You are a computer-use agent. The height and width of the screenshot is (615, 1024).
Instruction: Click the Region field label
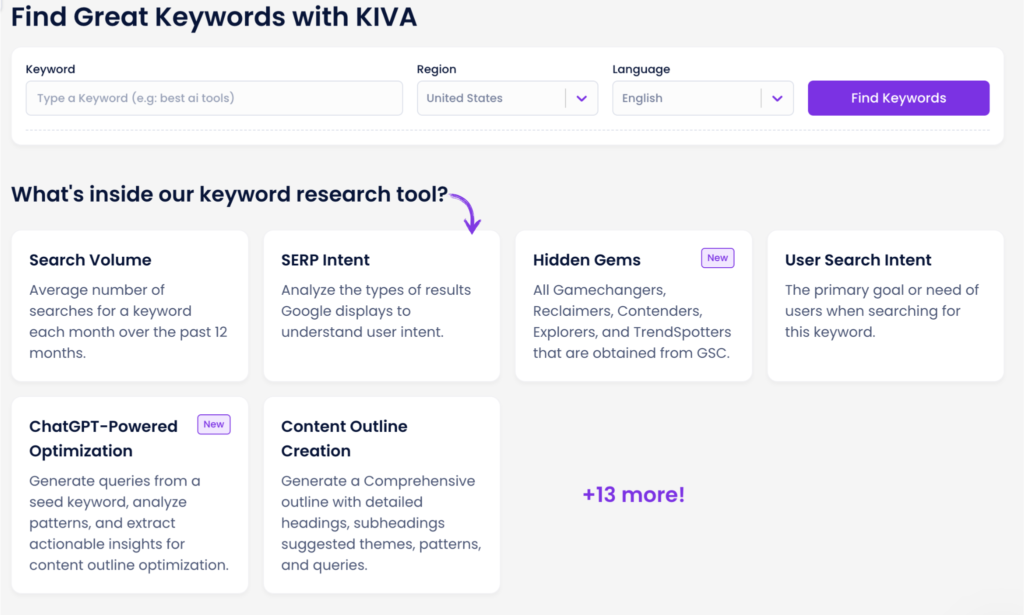(436, 69)
